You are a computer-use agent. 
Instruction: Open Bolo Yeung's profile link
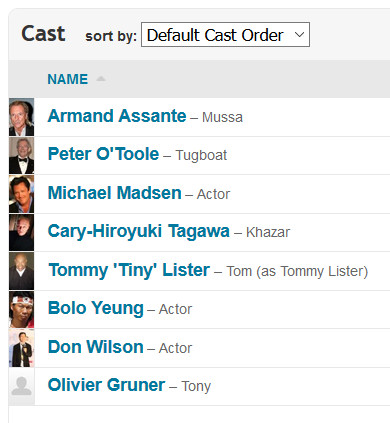pos(96,308)
